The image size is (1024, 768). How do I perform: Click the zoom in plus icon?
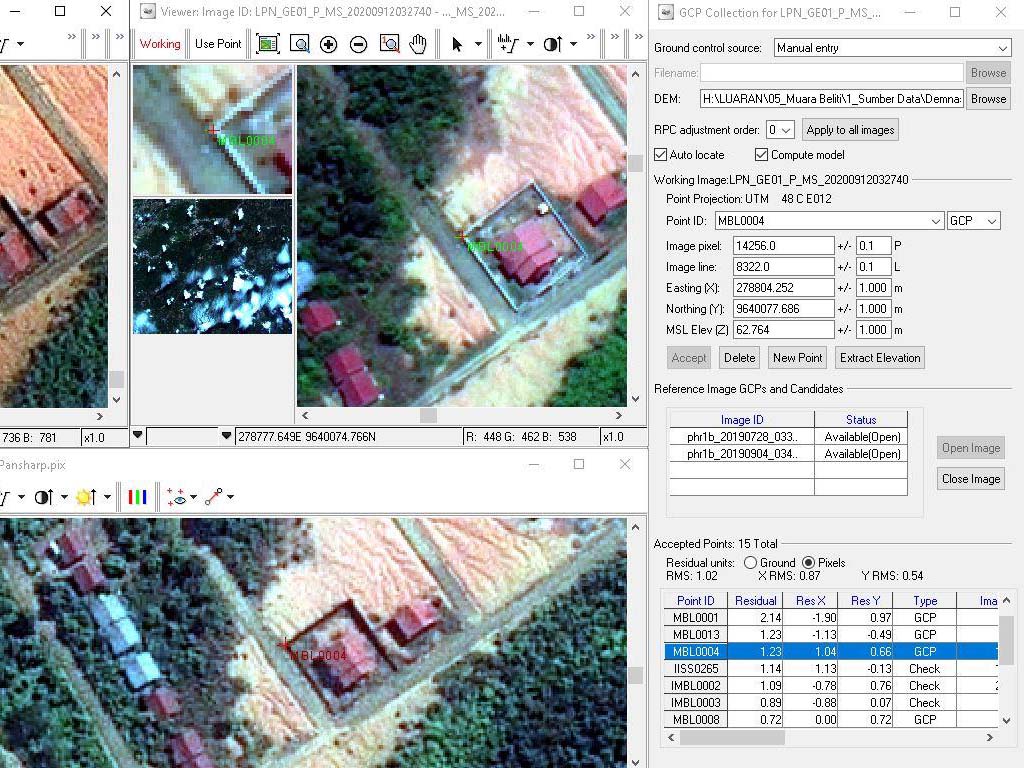click(x=328, y=44)
